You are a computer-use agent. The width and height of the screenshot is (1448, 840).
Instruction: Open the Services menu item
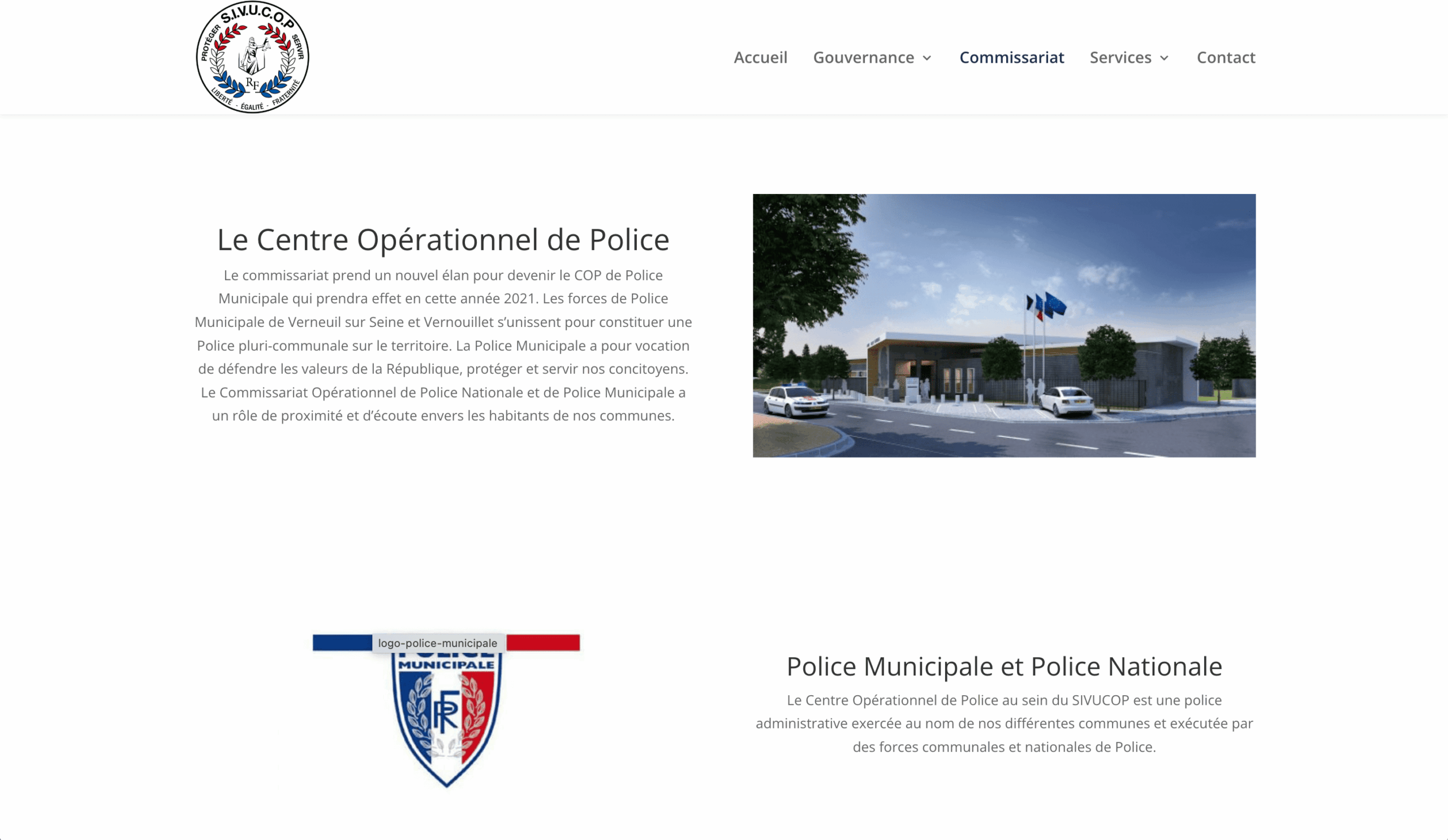pyautogui.click(x=1121, y=58)
